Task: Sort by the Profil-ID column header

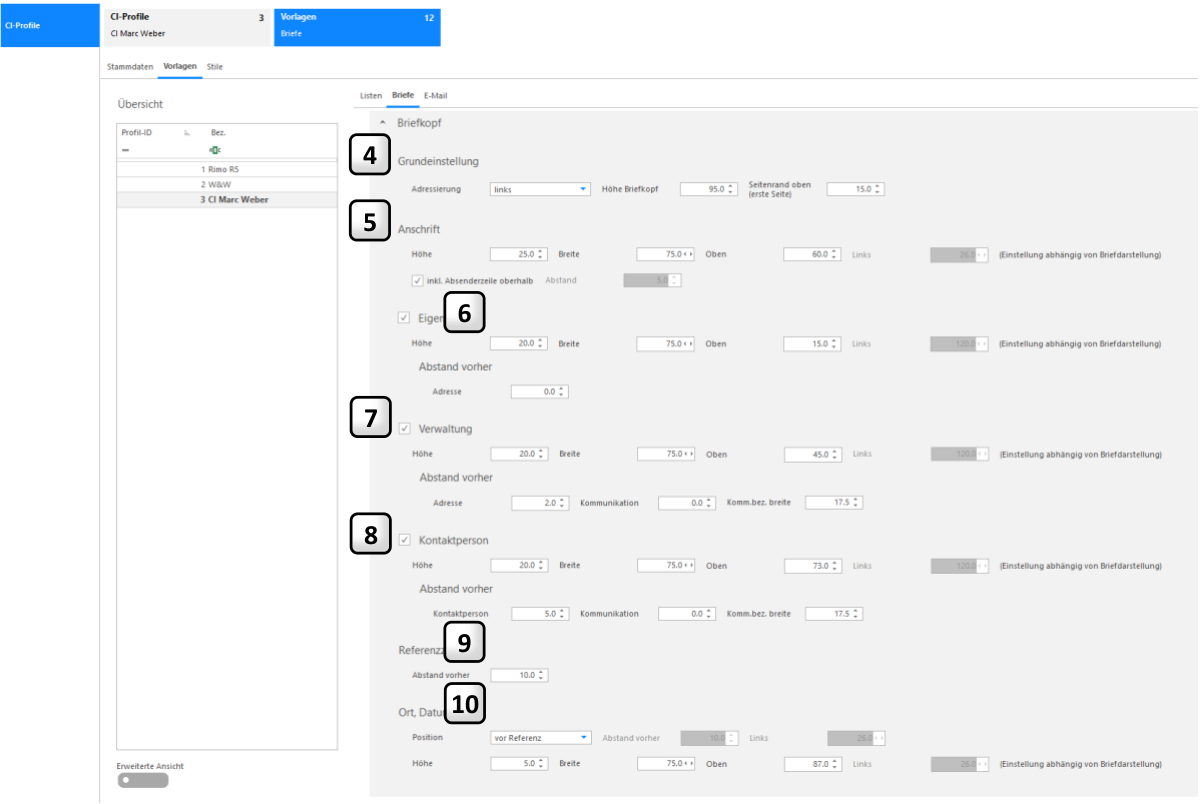Action: (x=136, y=133)
